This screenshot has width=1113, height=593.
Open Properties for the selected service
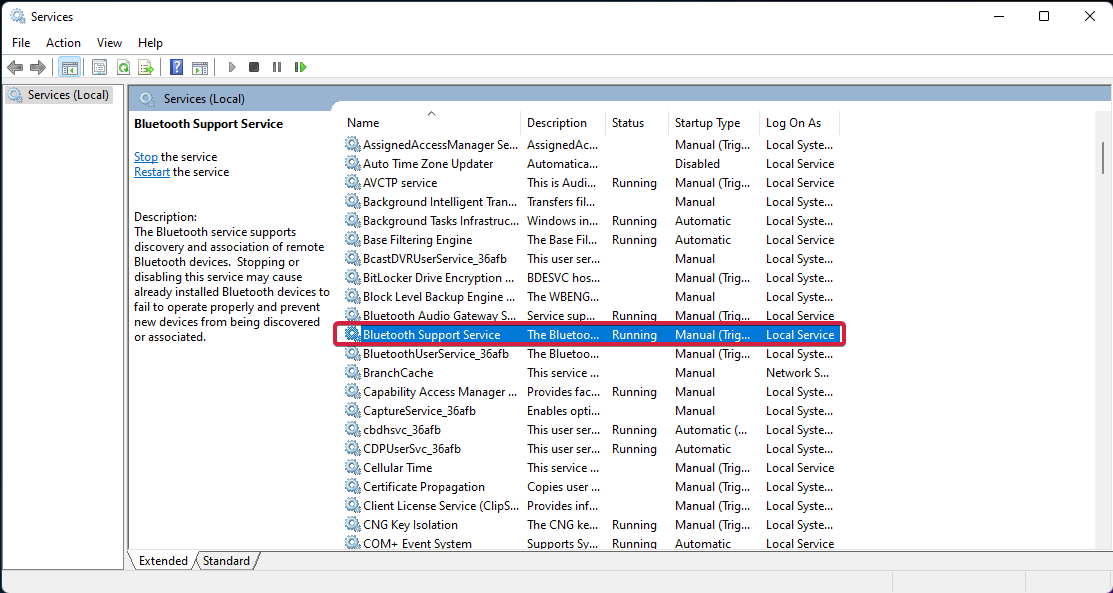coord(99,67)
